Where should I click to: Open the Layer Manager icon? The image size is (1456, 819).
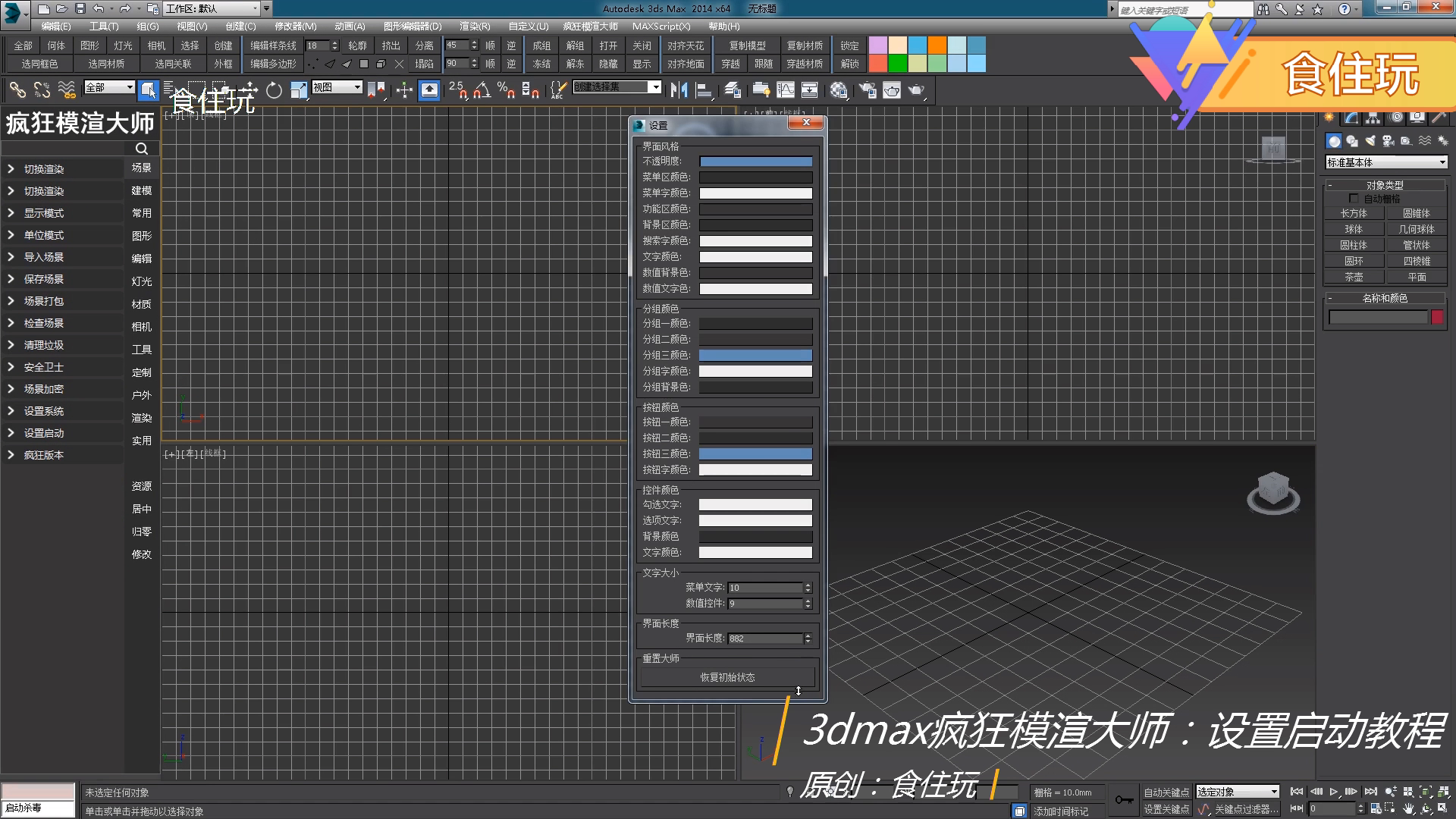click(732, 90)
